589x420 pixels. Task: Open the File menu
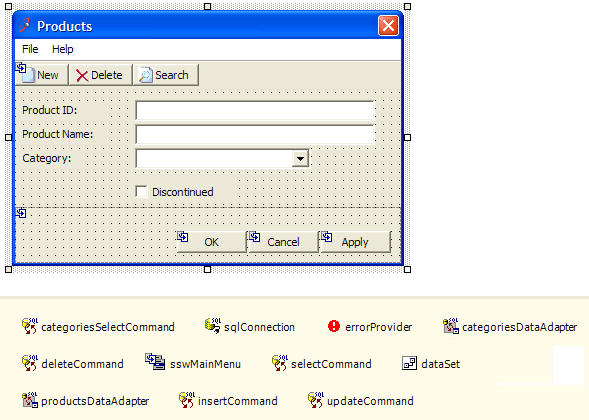pos(30,49)
